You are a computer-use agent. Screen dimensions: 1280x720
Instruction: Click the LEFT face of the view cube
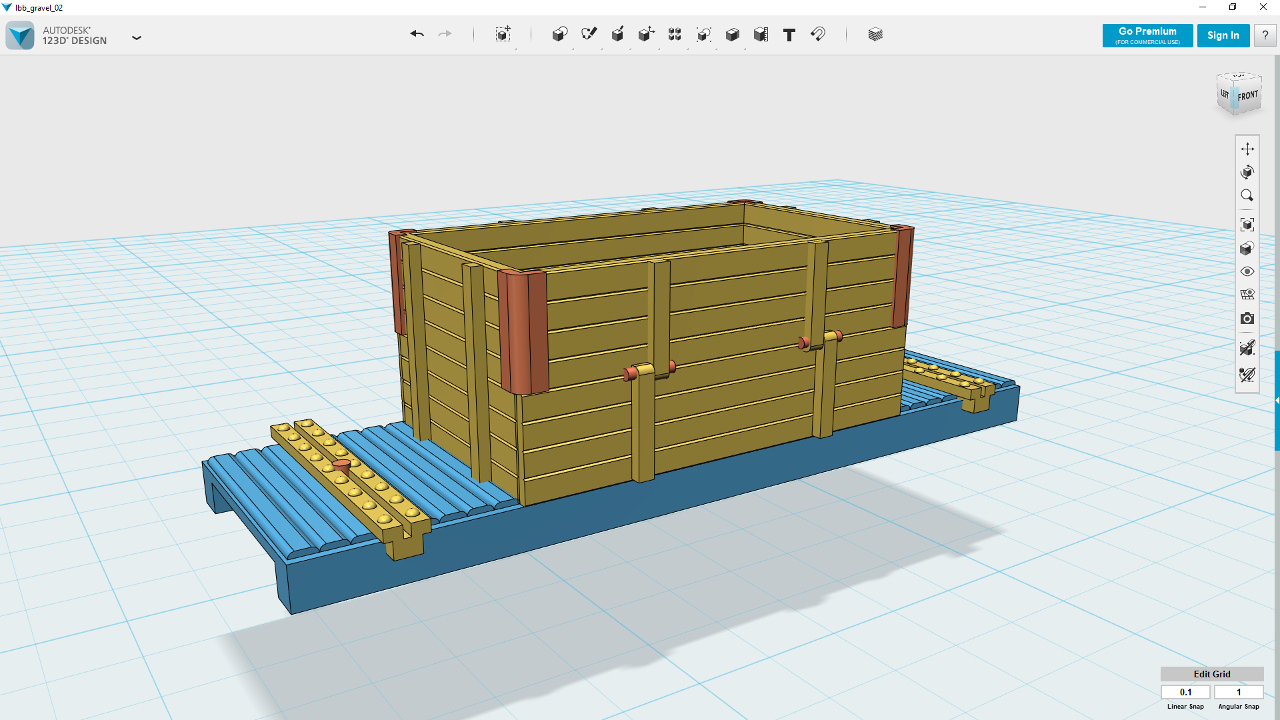pos(1225,94)
